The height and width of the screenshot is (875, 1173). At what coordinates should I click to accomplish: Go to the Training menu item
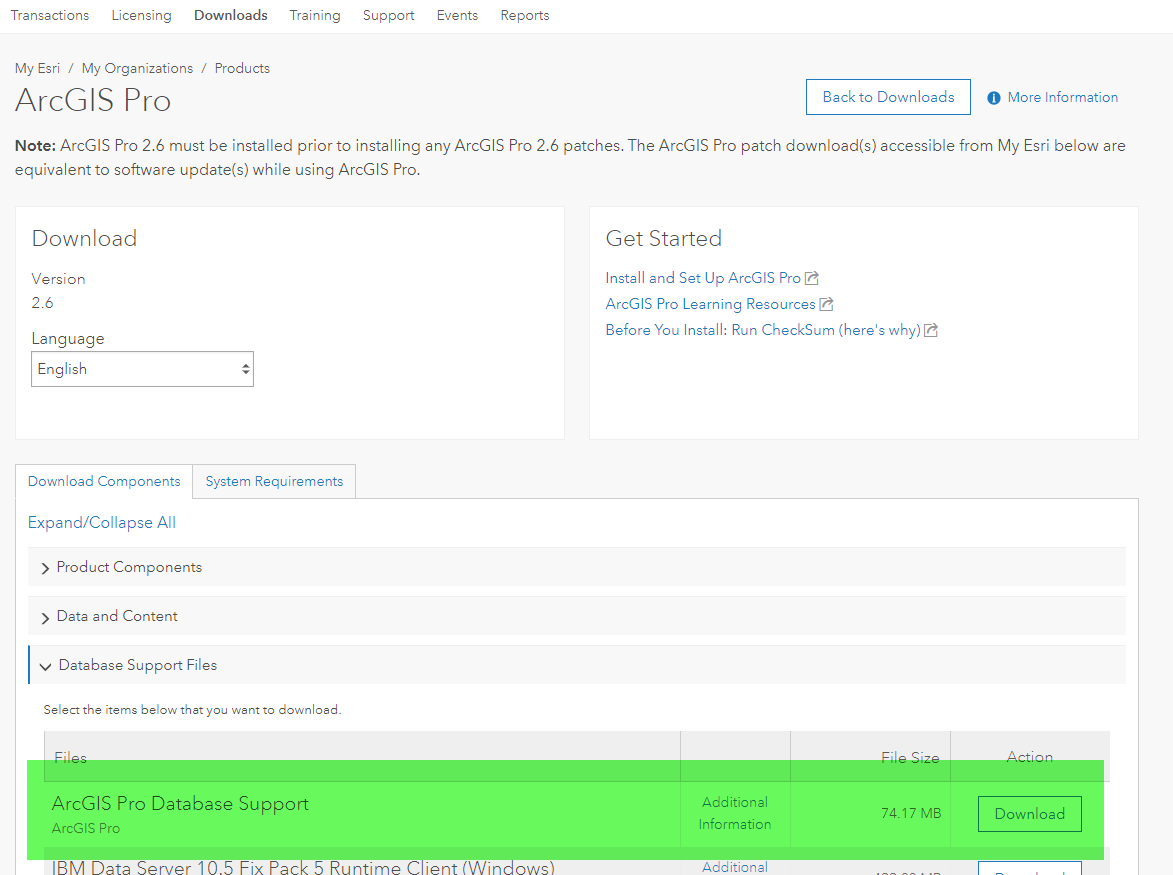(315, 15)
